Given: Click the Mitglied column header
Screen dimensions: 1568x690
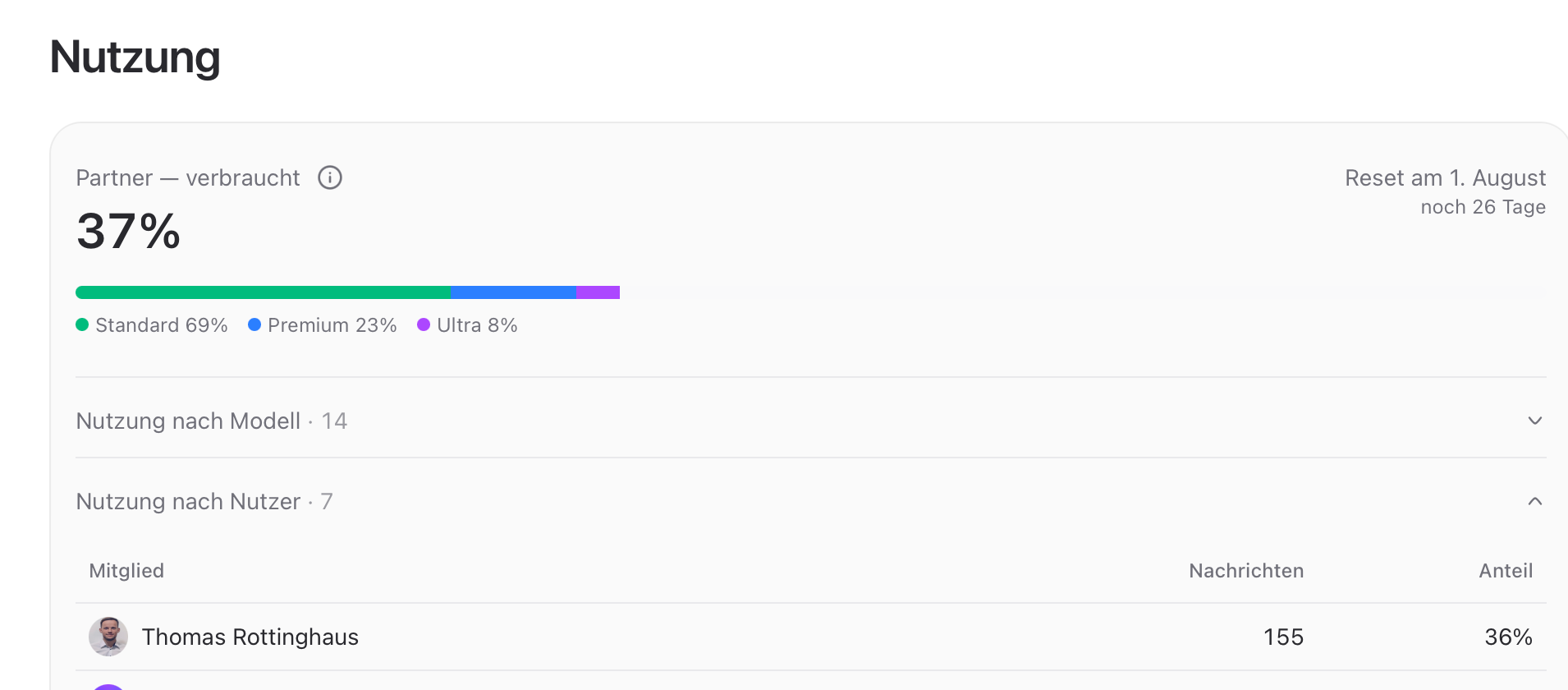Looking at the screenshot, I should point(126,571).
